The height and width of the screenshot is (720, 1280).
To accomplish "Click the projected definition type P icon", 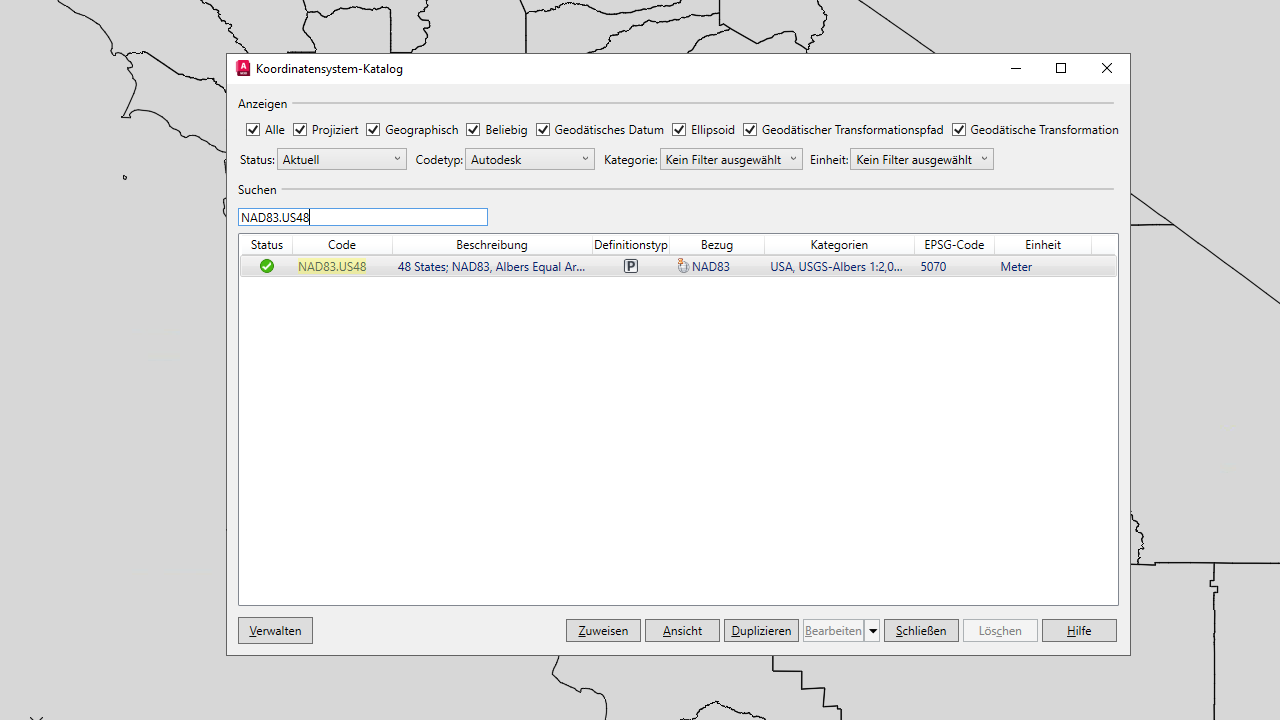I will 631,266.
